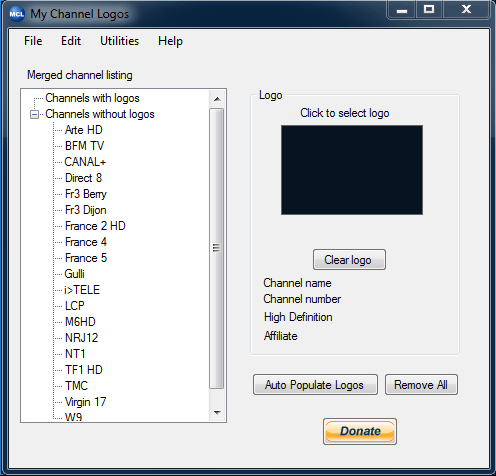Select the Arte HD channel
Screen dimensions: 496x476
pyautogui.click(x=83, y=130)
